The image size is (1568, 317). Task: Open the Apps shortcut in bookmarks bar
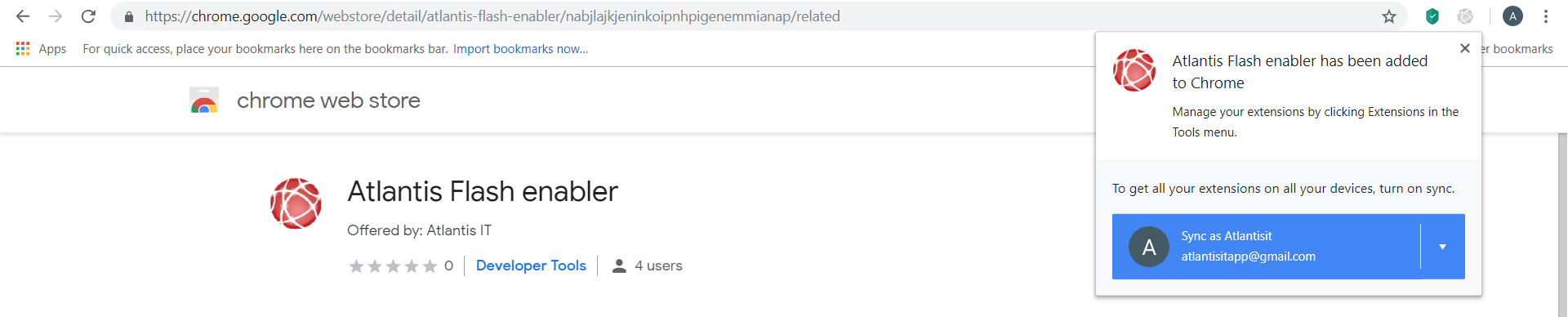click(x=41, y=49)
